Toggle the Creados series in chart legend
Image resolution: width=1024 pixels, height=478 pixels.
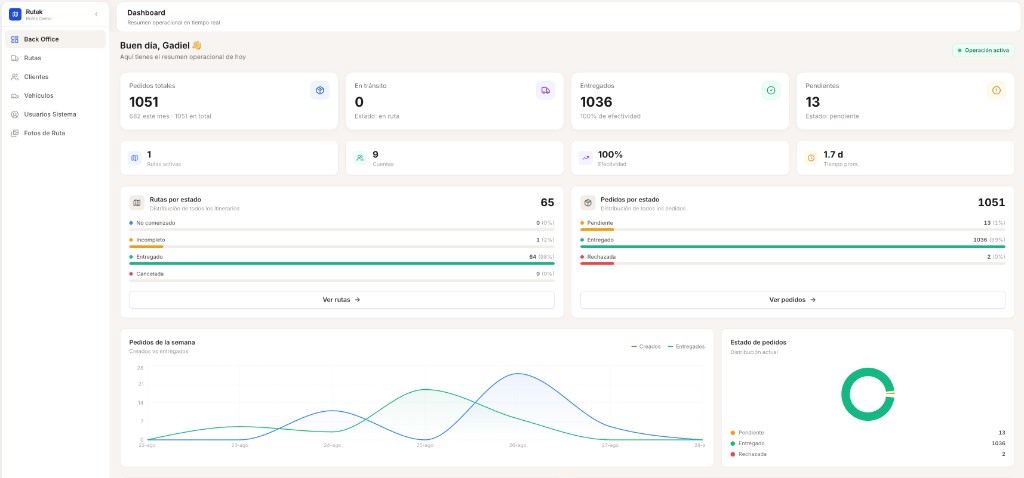[646, 347]
